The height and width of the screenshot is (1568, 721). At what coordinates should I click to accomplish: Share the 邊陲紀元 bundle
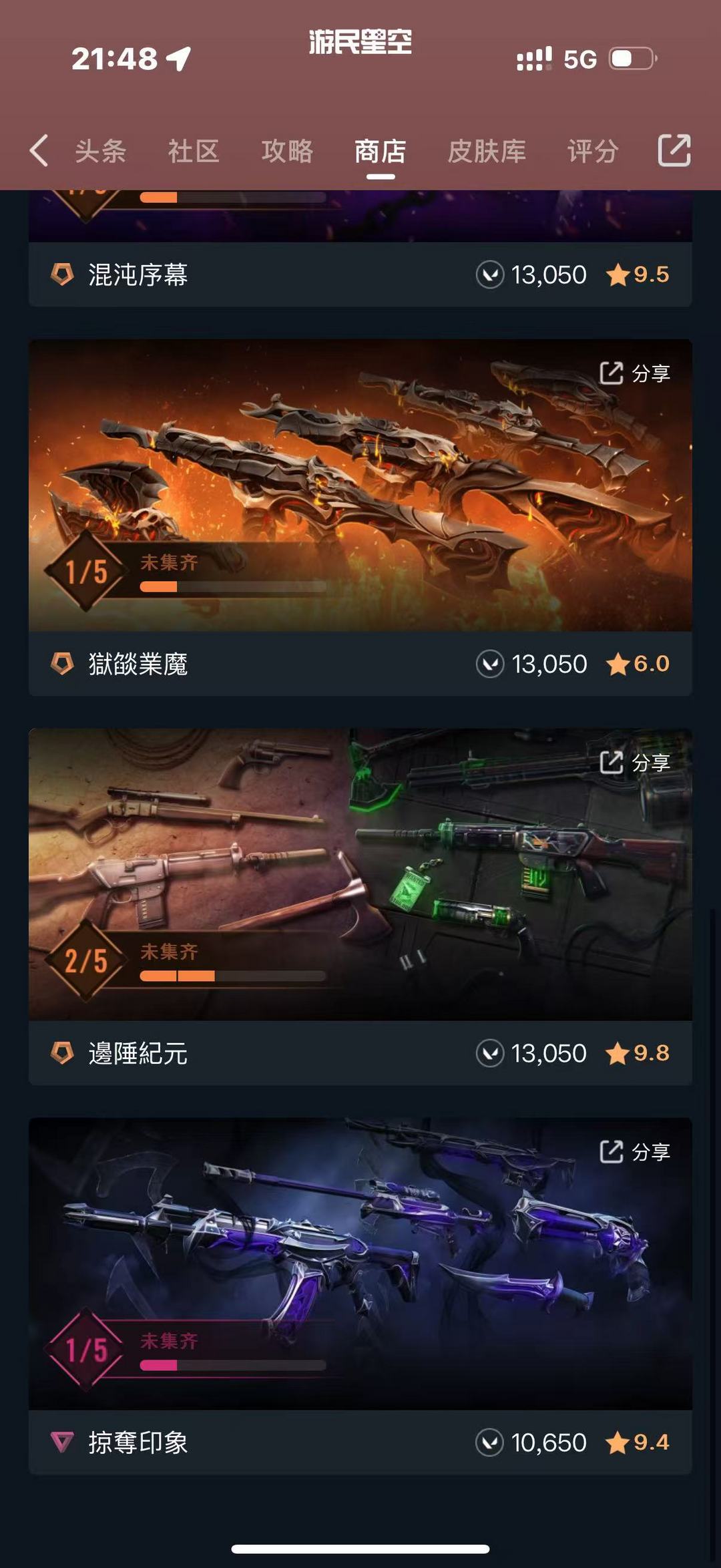click(635, 763)
